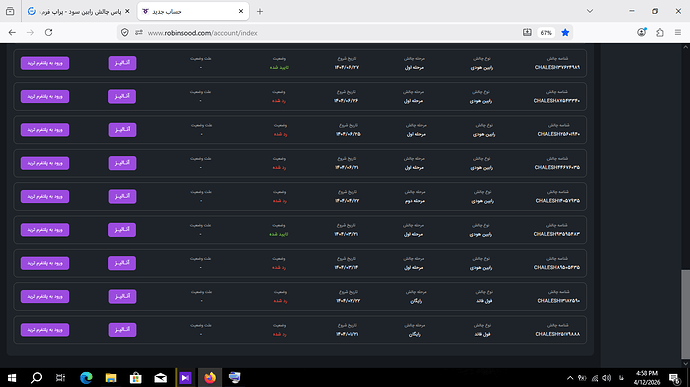Open the extensions puzzle icon
This screenshot has height=387, width=690.
[660, 33]
